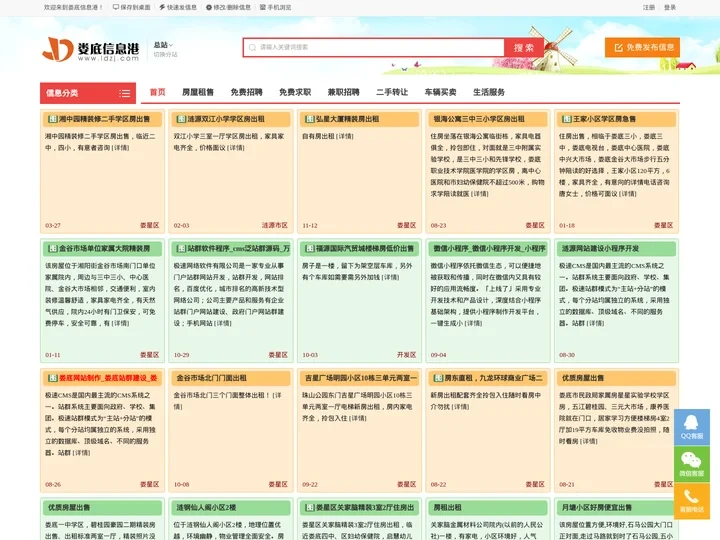Viewport: 720px width, 540px height.
Task: Expand the 总站 site switcher dropdown
Action: [x=163, y=45]
